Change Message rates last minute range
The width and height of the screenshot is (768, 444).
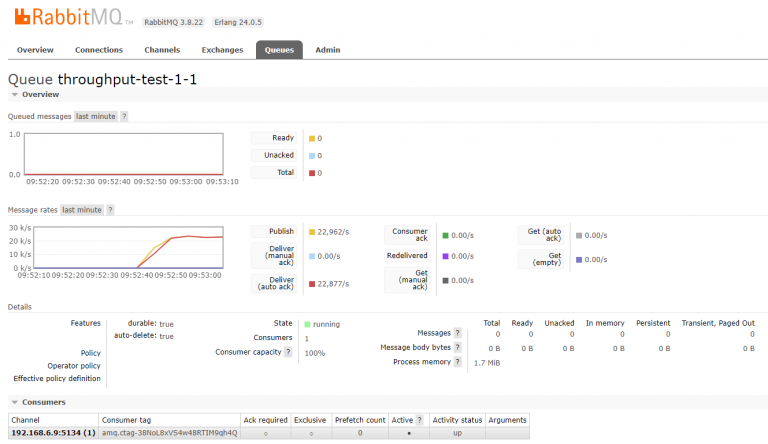click(x=82, y=210)
